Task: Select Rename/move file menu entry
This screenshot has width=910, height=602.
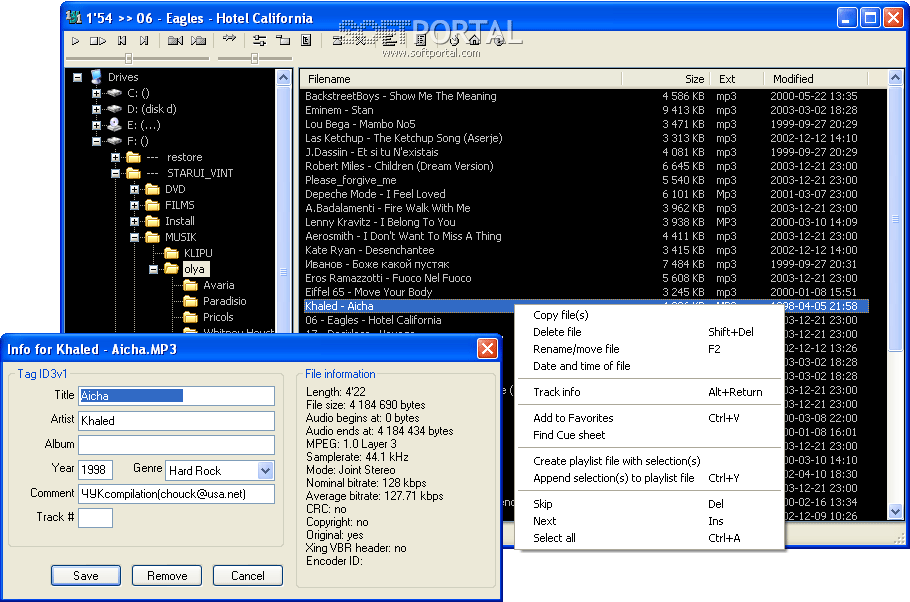Action: click(649, 349)
